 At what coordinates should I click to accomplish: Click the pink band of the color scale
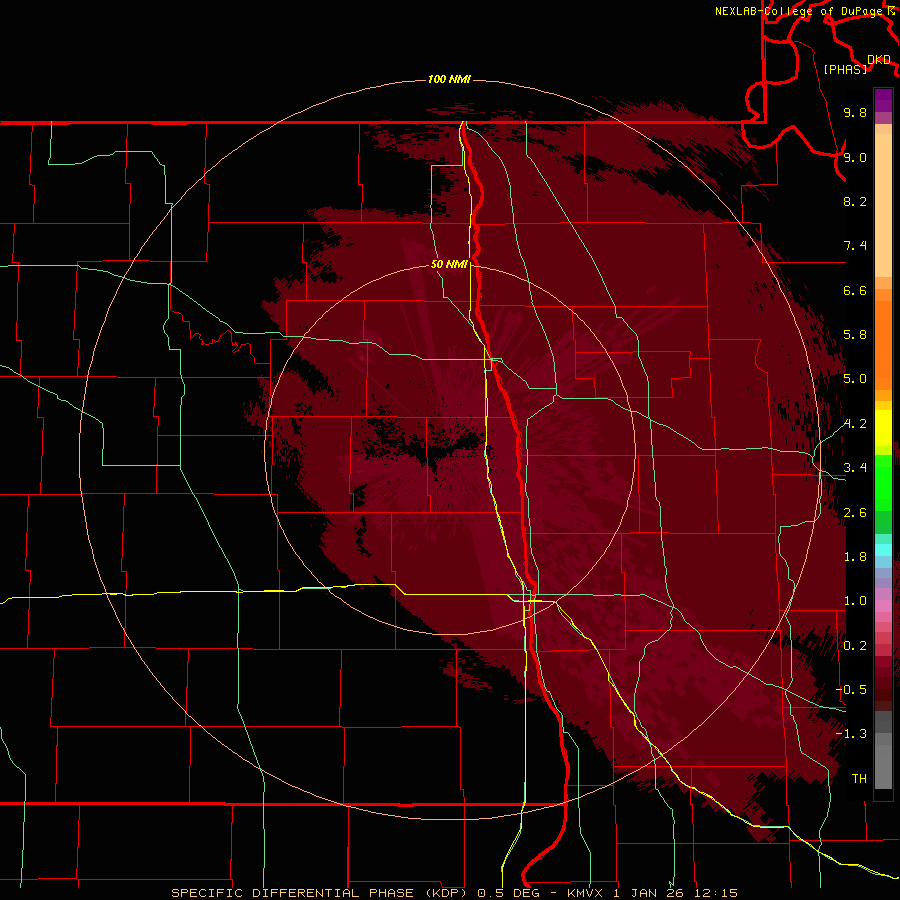click(x=883, y=606)
